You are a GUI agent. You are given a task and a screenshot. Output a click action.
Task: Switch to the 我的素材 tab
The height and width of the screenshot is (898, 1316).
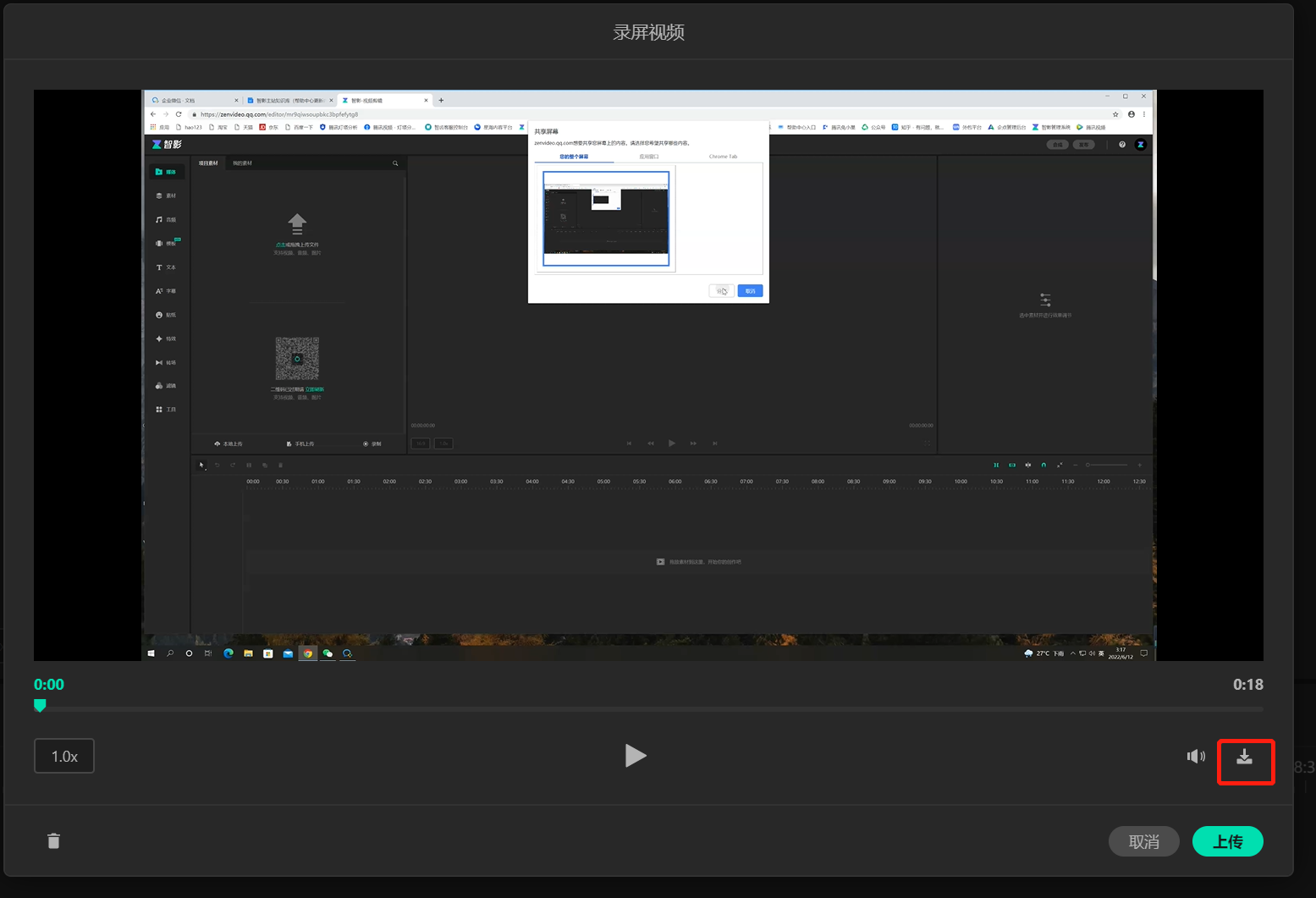(x=242, y=163)
